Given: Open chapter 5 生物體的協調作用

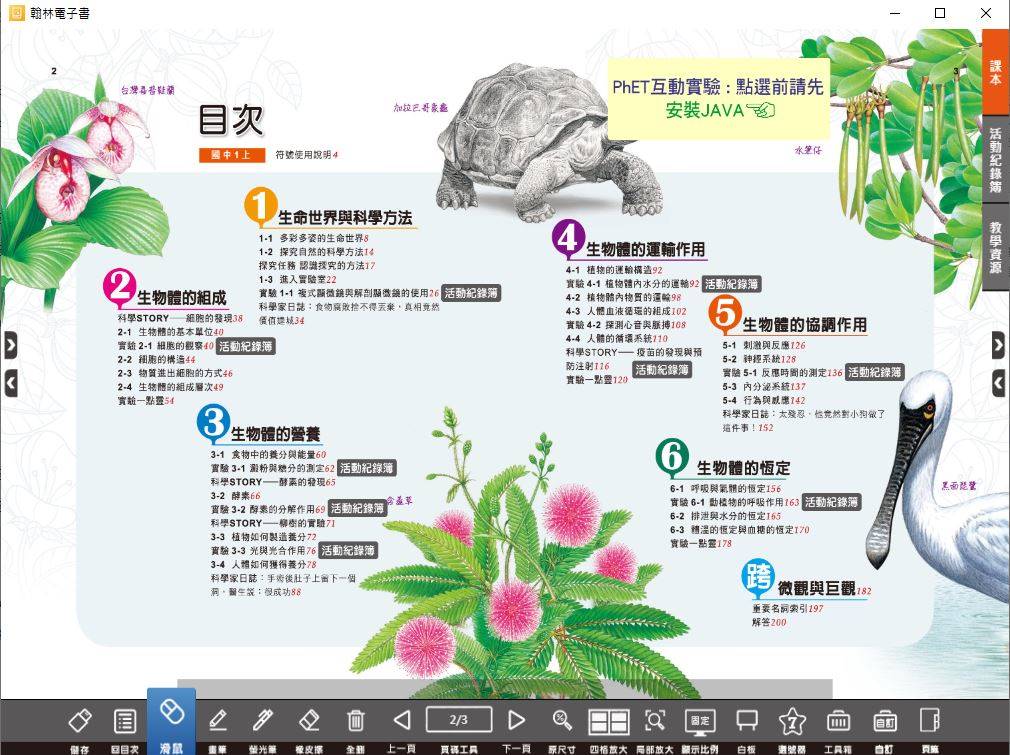Looking at the screenshot, I should coord(805,325).
